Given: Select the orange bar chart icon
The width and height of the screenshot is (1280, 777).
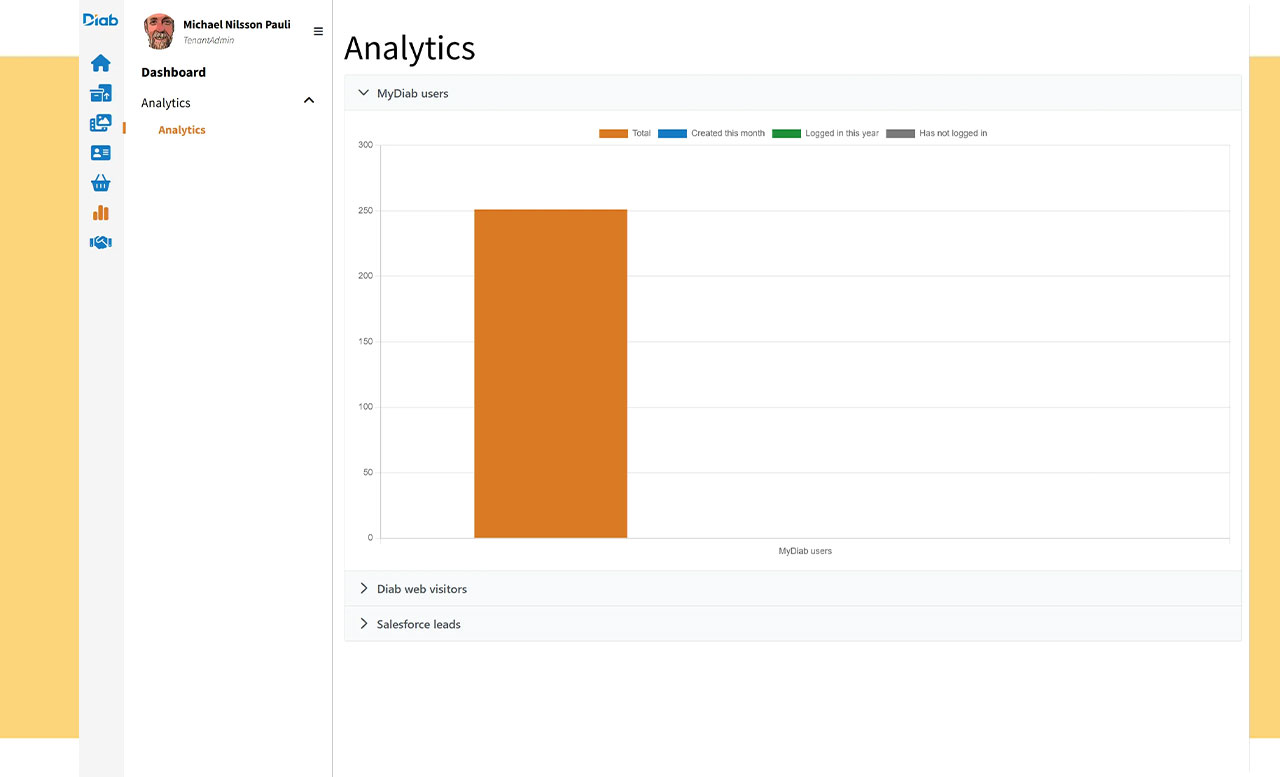Looking at the screenshot, I should [100, 213].
